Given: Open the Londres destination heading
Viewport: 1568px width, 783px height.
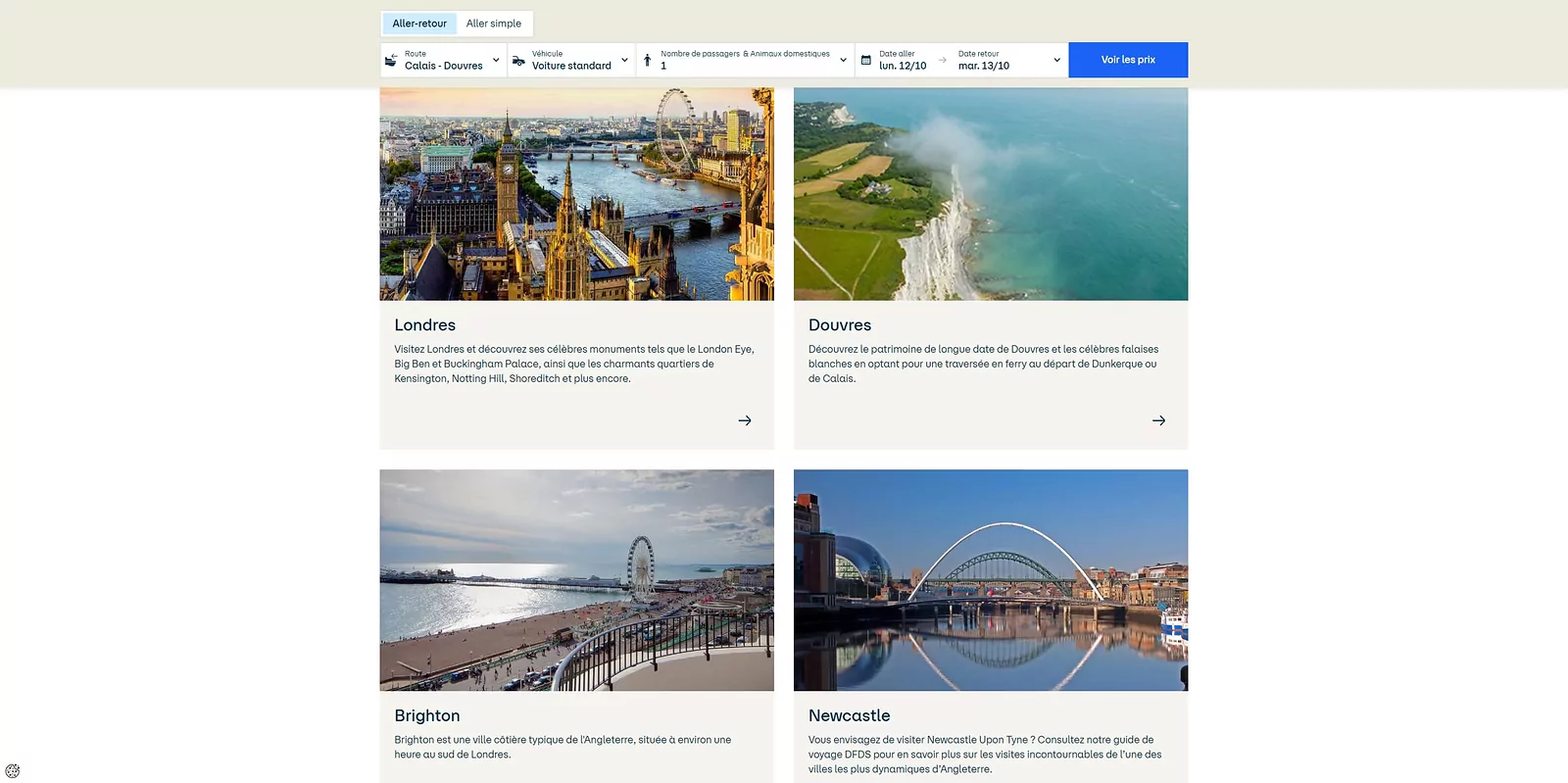Looking at the screenshot, I should pyautogui.click(x=425, y=325).
